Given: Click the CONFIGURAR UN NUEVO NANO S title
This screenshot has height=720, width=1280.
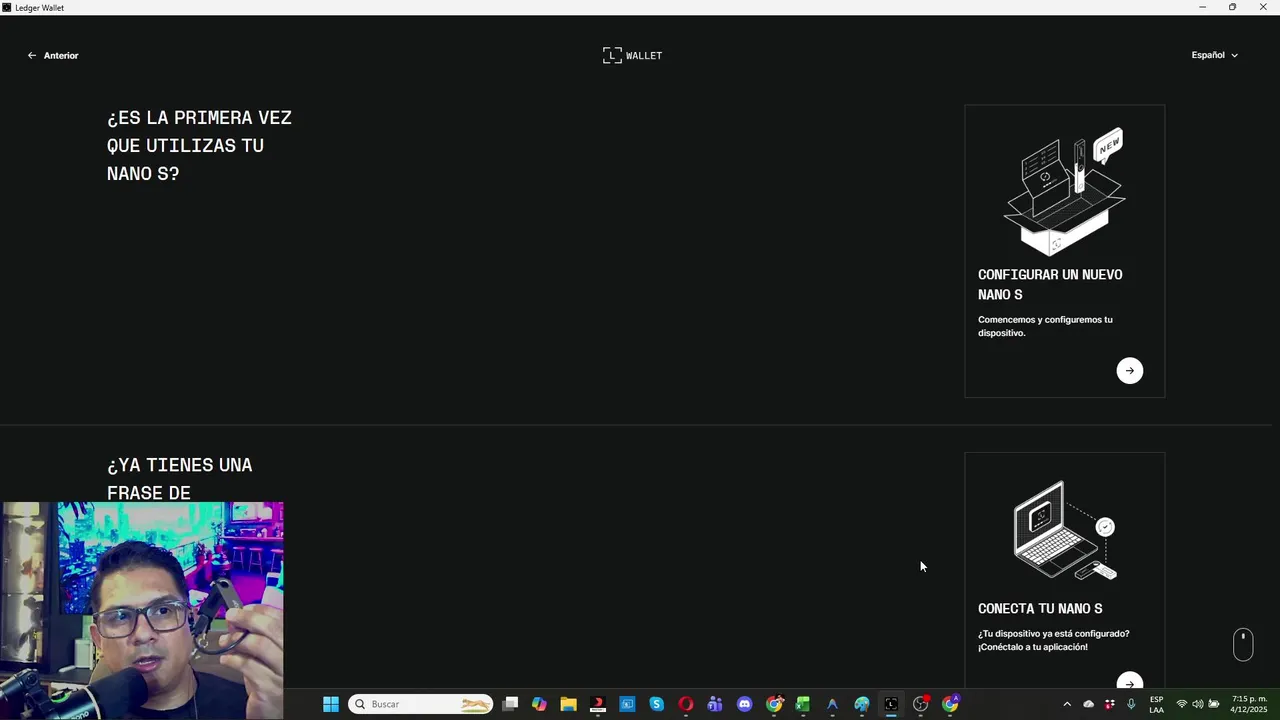Looking at the screenshot, I should 1050,284.
